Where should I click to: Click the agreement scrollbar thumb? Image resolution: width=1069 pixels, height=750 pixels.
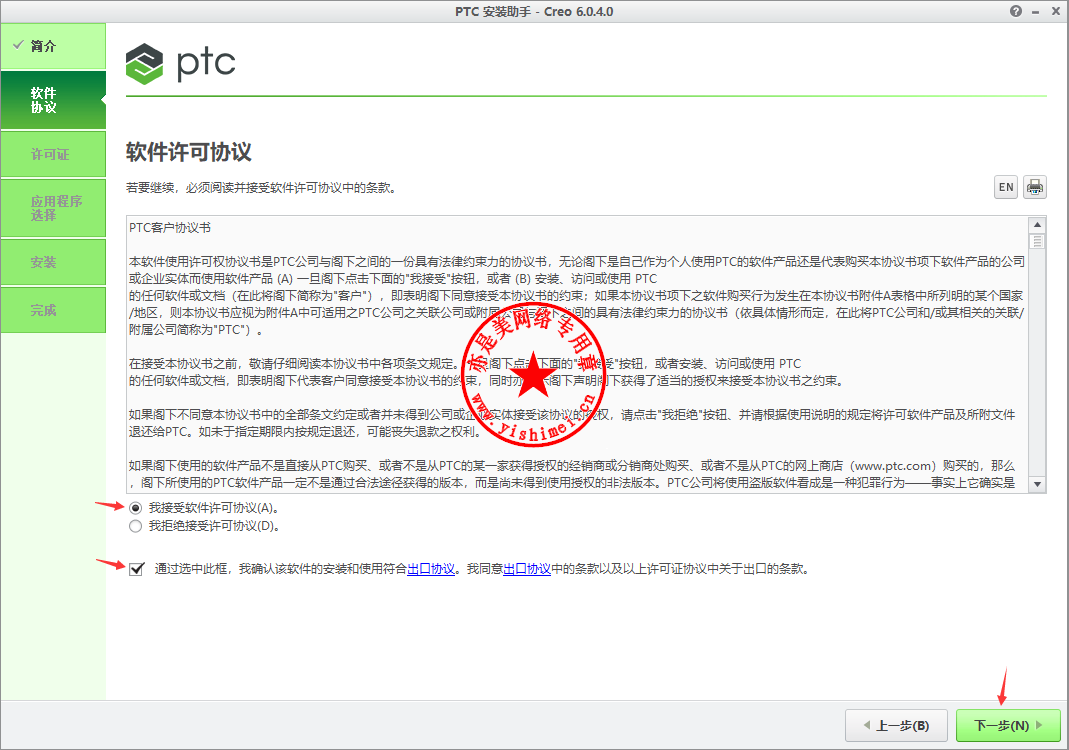pyautogui.click(x=1037, y=241)
